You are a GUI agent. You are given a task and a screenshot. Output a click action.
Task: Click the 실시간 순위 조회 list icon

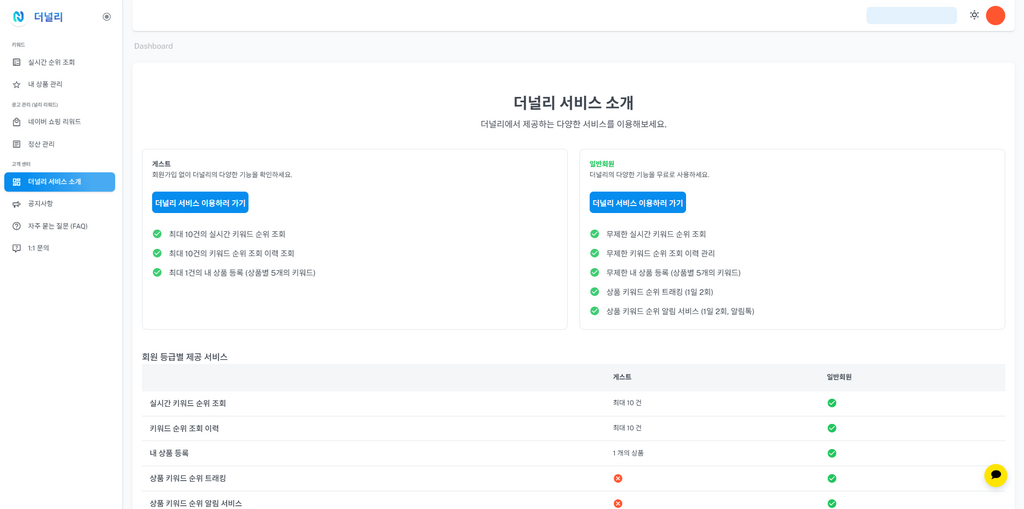[x=16, y=63]
